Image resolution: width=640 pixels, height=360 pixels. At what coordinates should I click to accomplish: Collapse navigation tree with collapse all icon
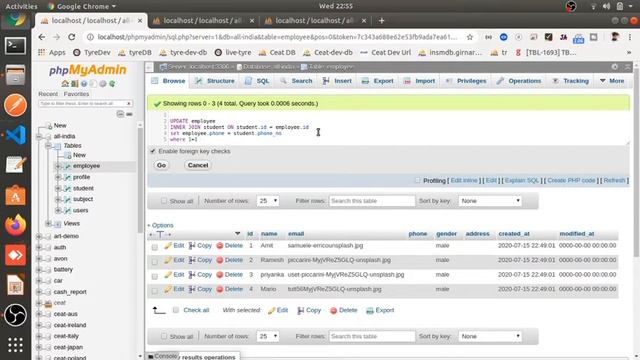coord(120,114)
